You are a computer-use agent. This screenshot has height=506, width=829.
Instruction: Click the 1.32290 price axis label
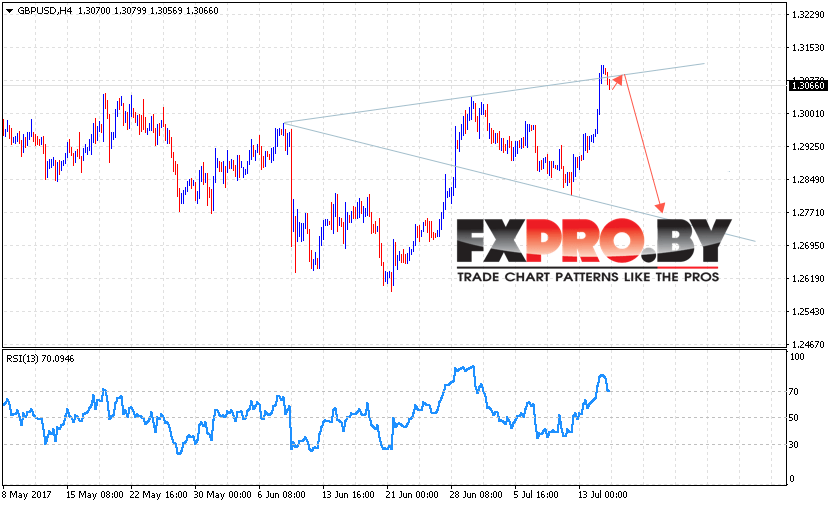pyautogui.click(x=808, y=15)
